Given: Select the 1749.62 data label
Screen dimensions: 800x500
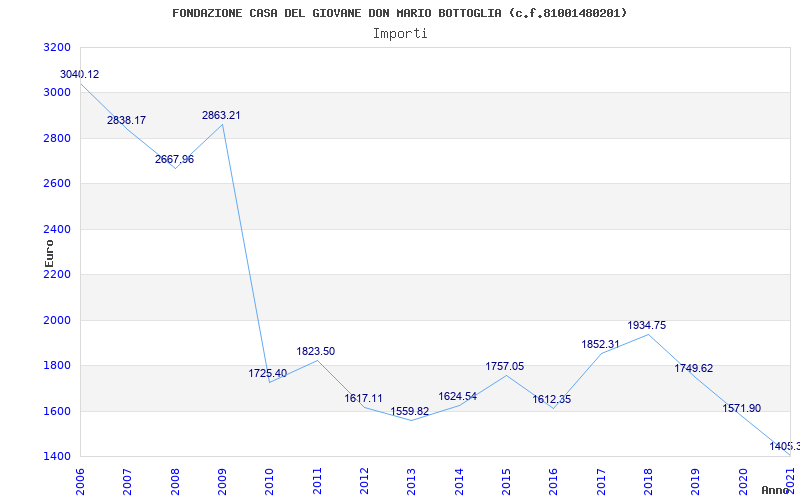Looking at the screenshot, I should tap(694, 368).
